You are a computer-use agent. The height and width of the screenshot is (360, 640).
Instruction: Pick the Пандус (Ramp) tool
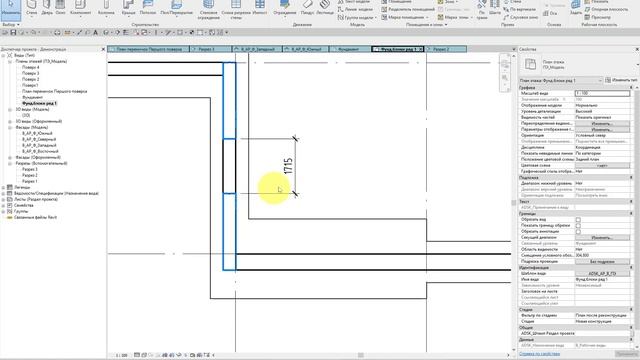[x=307, y=8]
